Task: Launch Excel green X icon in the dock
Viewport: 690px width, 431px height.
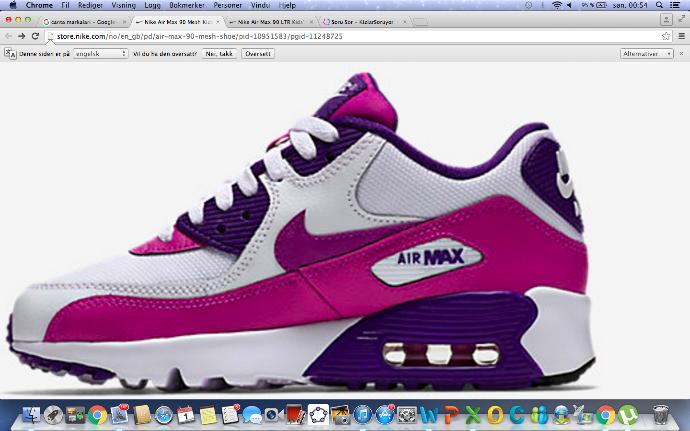Action: click(x=473, y=415)
